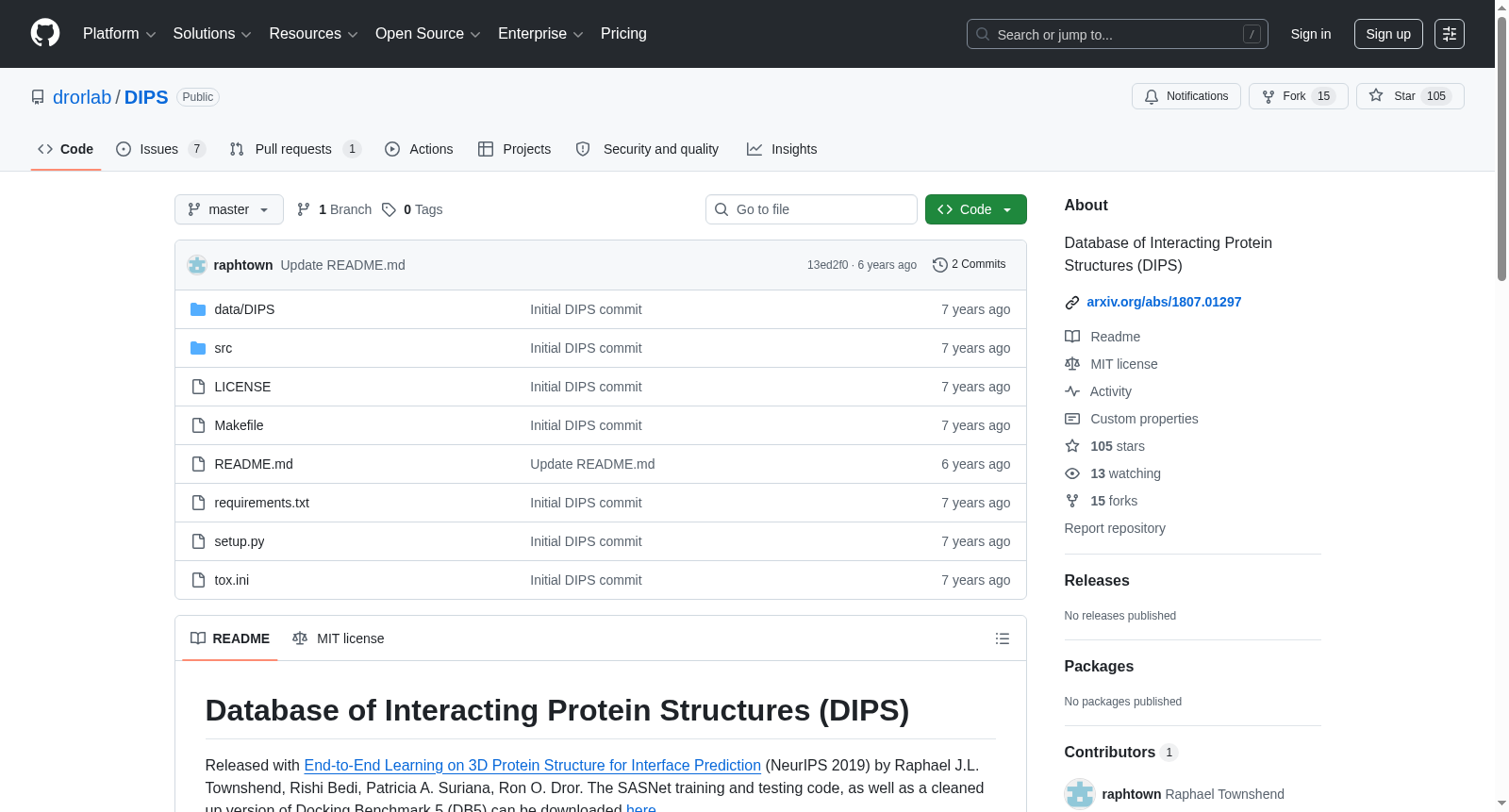
Task: Open the Issues tab
Action: pyautogui.click(x=160, y=149)
